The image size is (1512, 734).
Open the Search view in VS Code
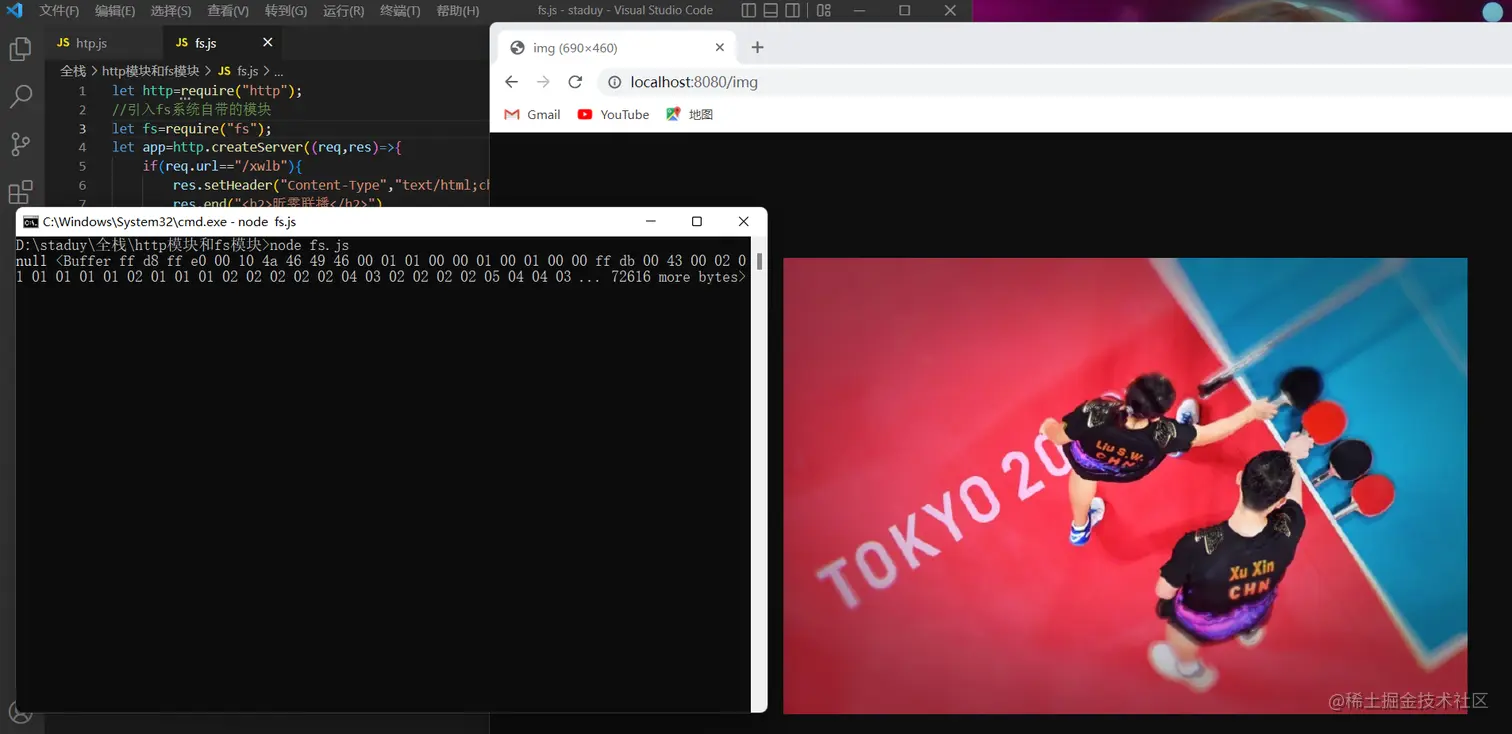(x=20, y=97)
